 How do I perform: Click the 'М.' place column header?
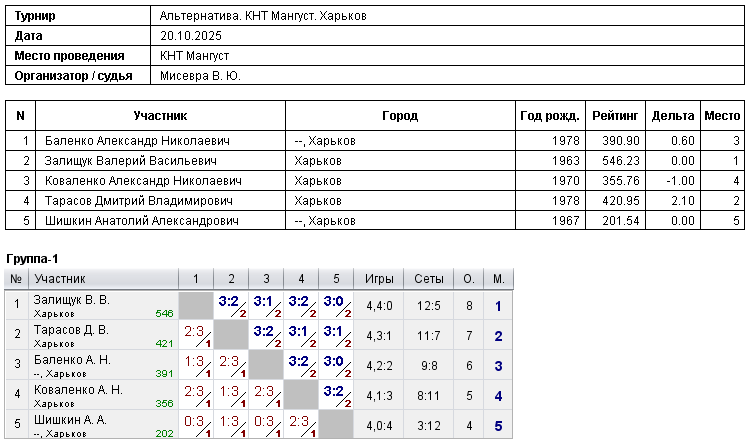pos(499,279)
